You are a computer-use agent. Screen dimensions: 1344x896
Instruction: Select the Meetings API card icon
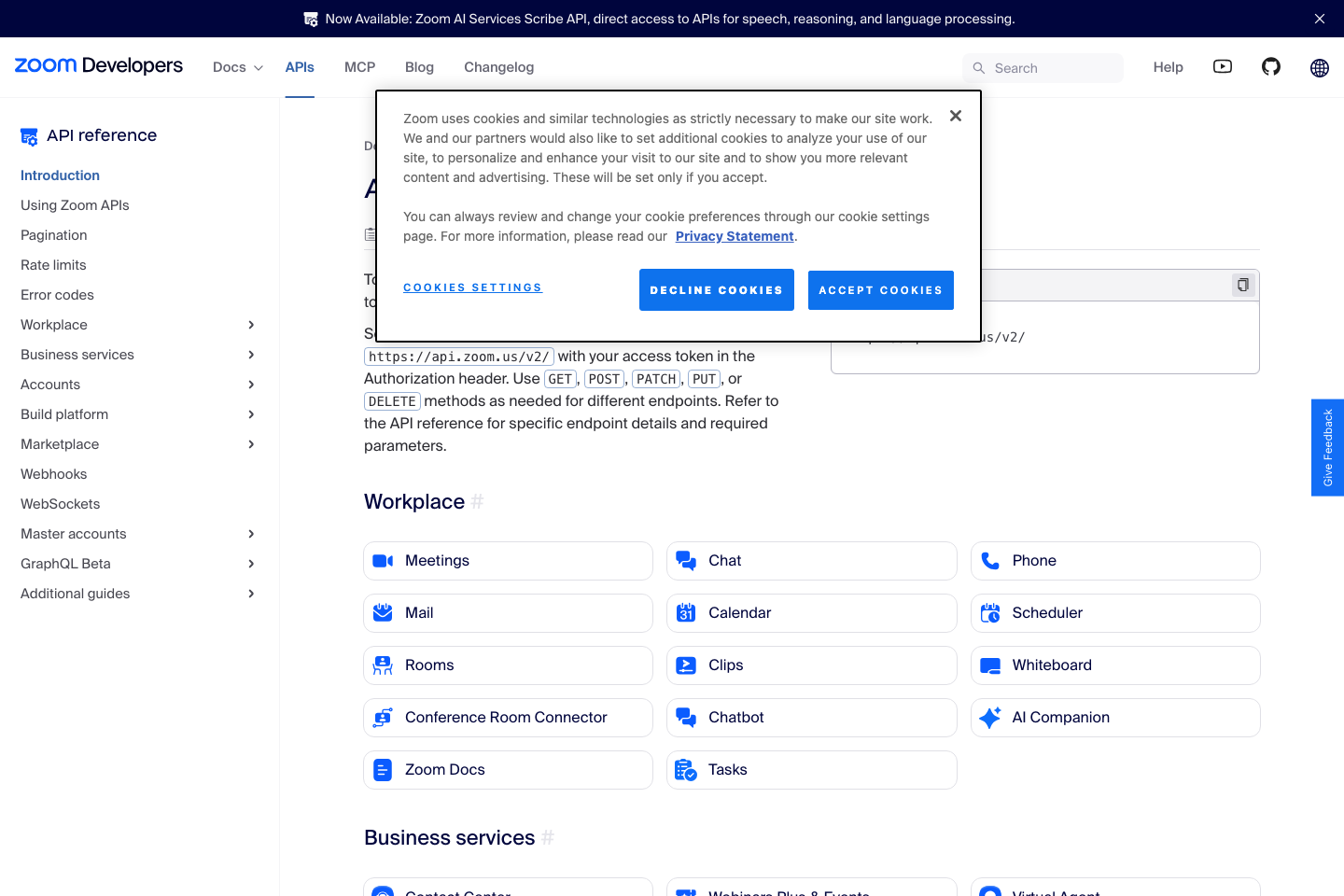pos(383,560)
